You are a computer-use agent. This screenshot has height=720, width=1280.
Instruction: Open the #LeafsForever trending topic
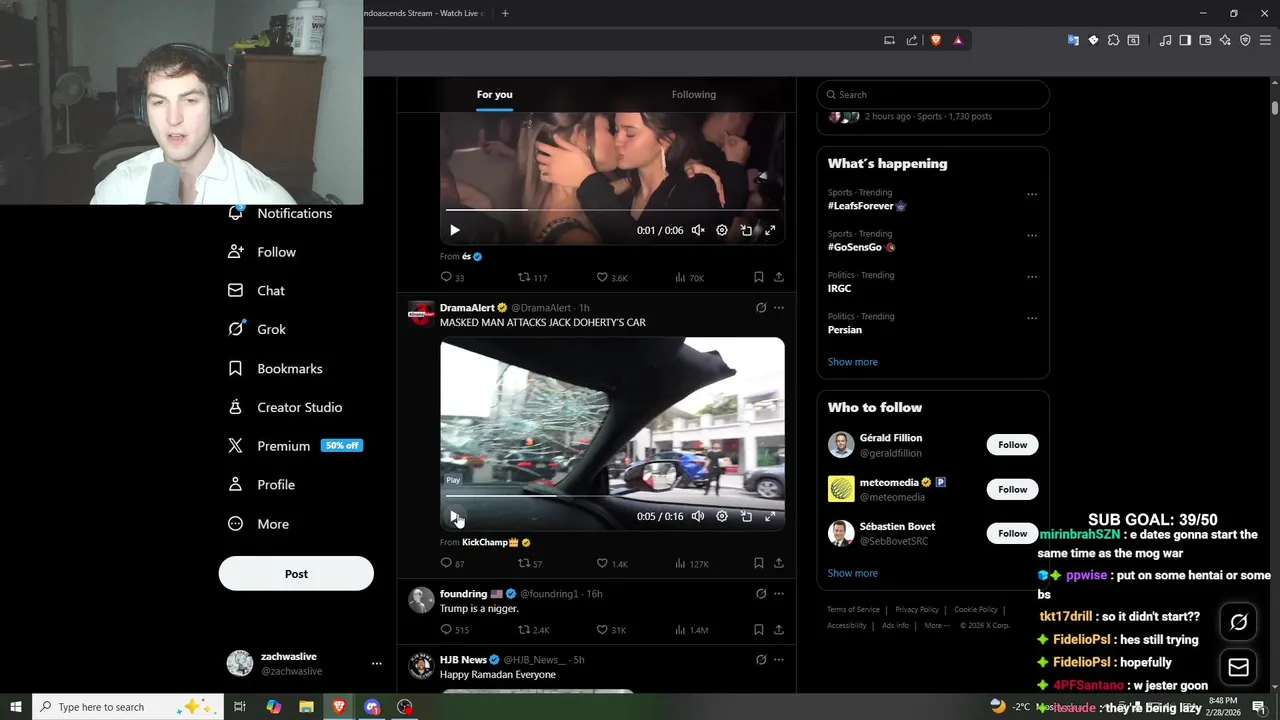tap(867, 206)
